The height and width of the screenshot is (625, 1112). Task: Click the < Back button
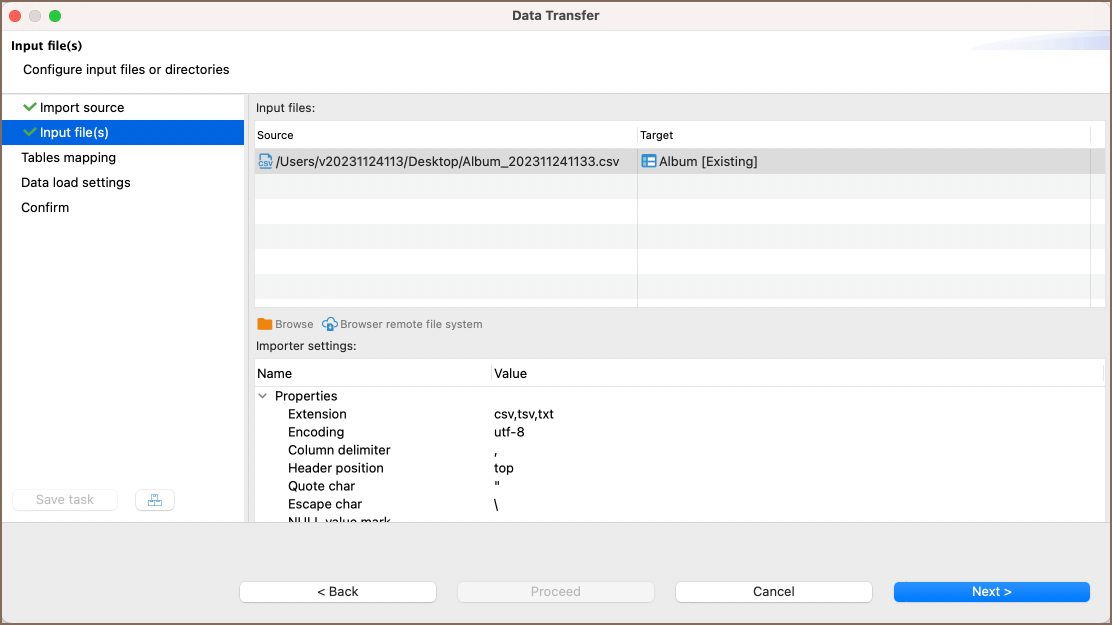tap(338, 592)
